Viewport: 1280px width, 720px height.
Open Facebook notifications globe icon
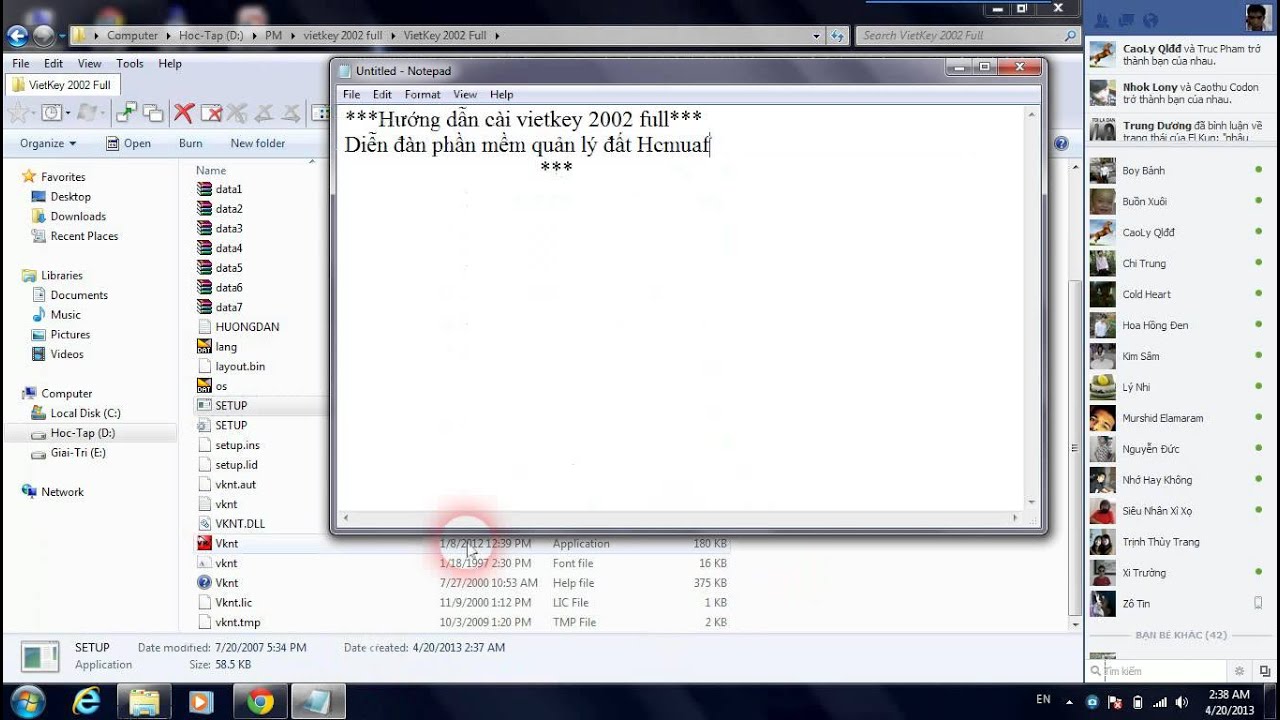[x=1150, y=20]
